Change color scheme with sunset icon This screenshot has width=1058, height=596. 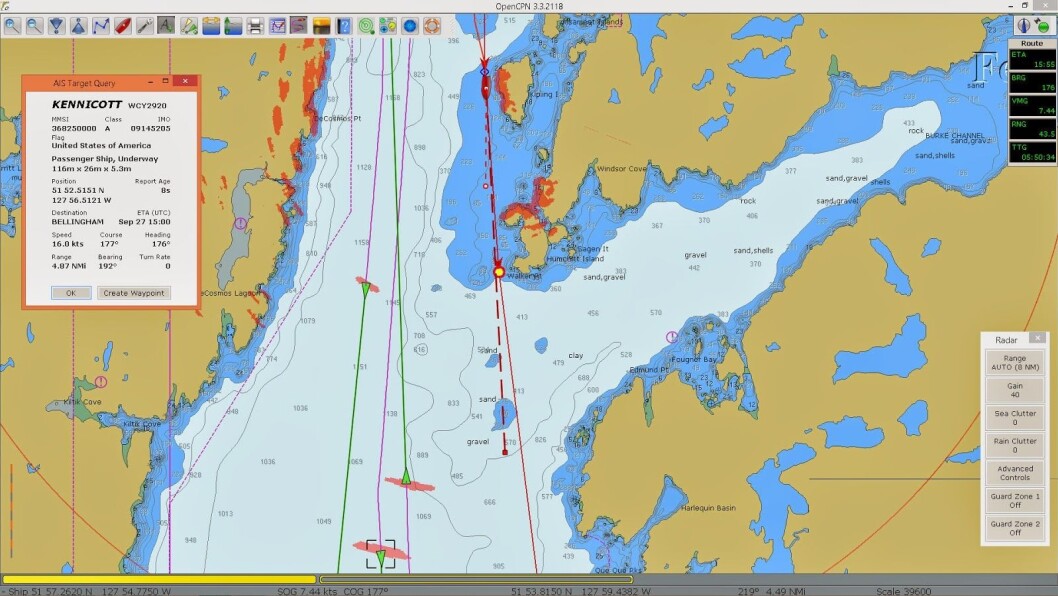click(321, 26)
